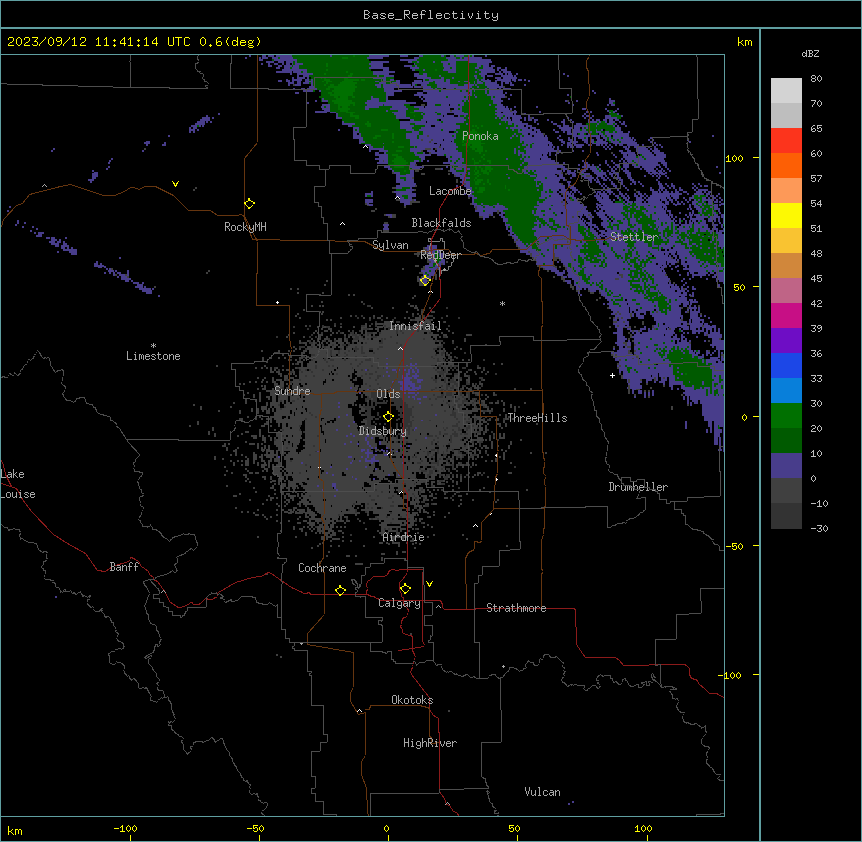Click the Drumheller label
862x842 pixels.
[638, 487]
